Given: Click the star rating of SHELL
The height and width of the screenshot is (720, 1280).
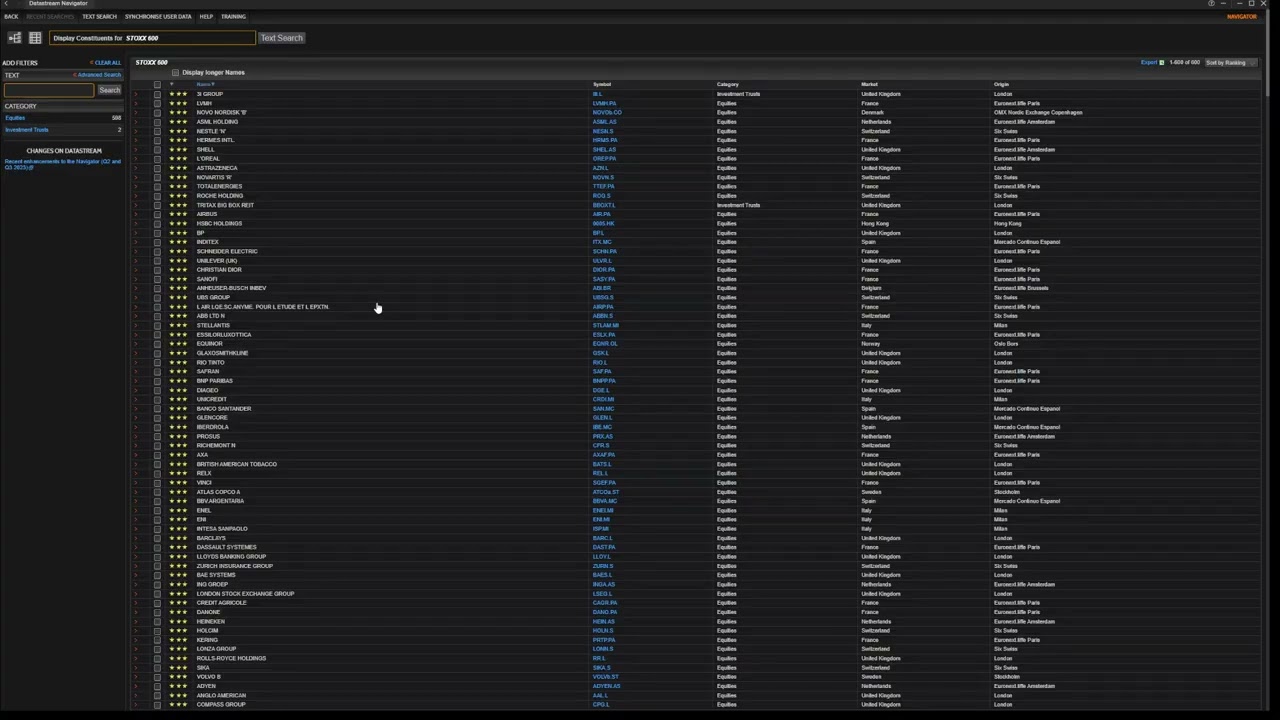Looking at the screenshot, I should coord(178,149).
